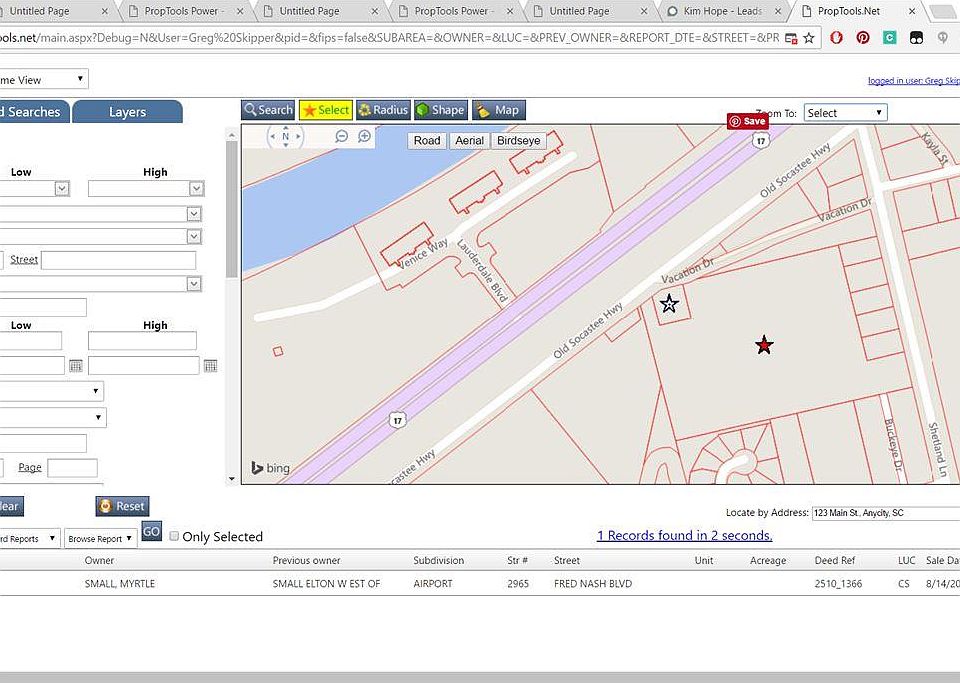Close the Kim Hope - Leads tab
The width and height of the screenshot is (960, 683).
click(778, 11)
